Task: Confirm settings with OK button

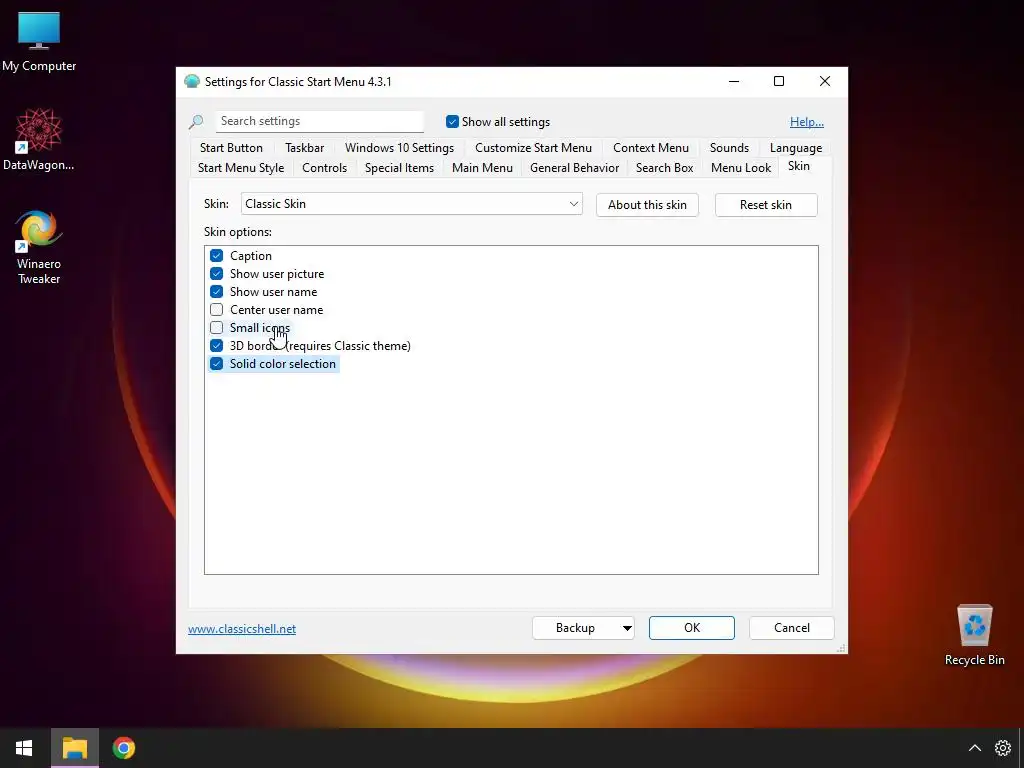Action: (692, 628)
